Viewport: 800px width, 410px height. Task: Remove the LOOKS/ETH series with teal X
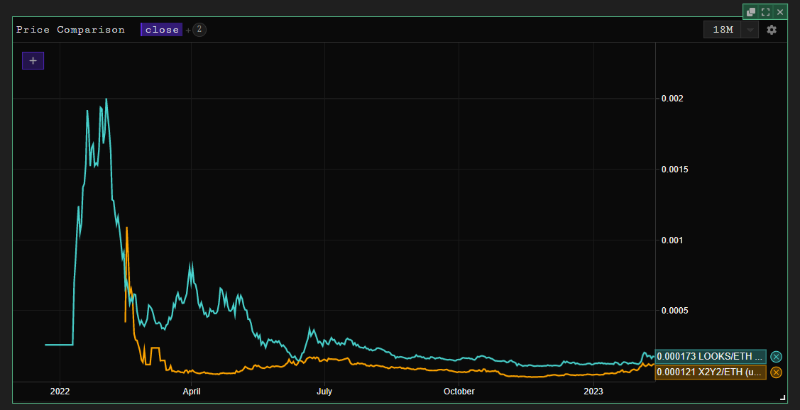tap(776, 356)
